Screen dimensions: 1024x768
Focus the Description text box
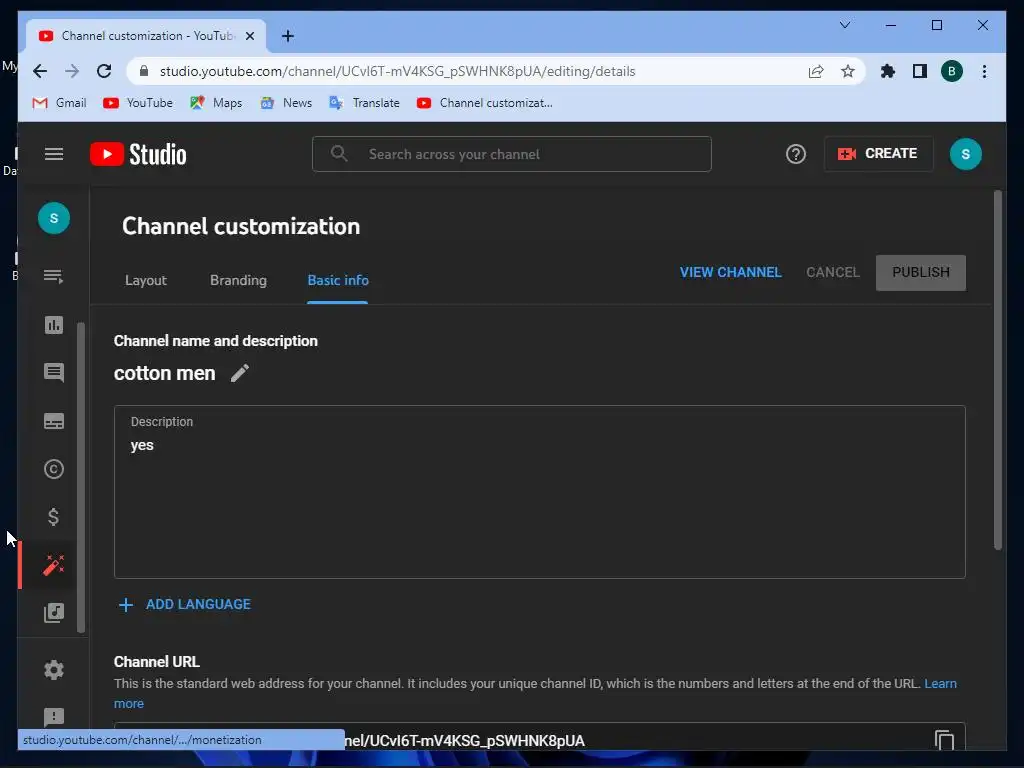click(x=539, y=492)
